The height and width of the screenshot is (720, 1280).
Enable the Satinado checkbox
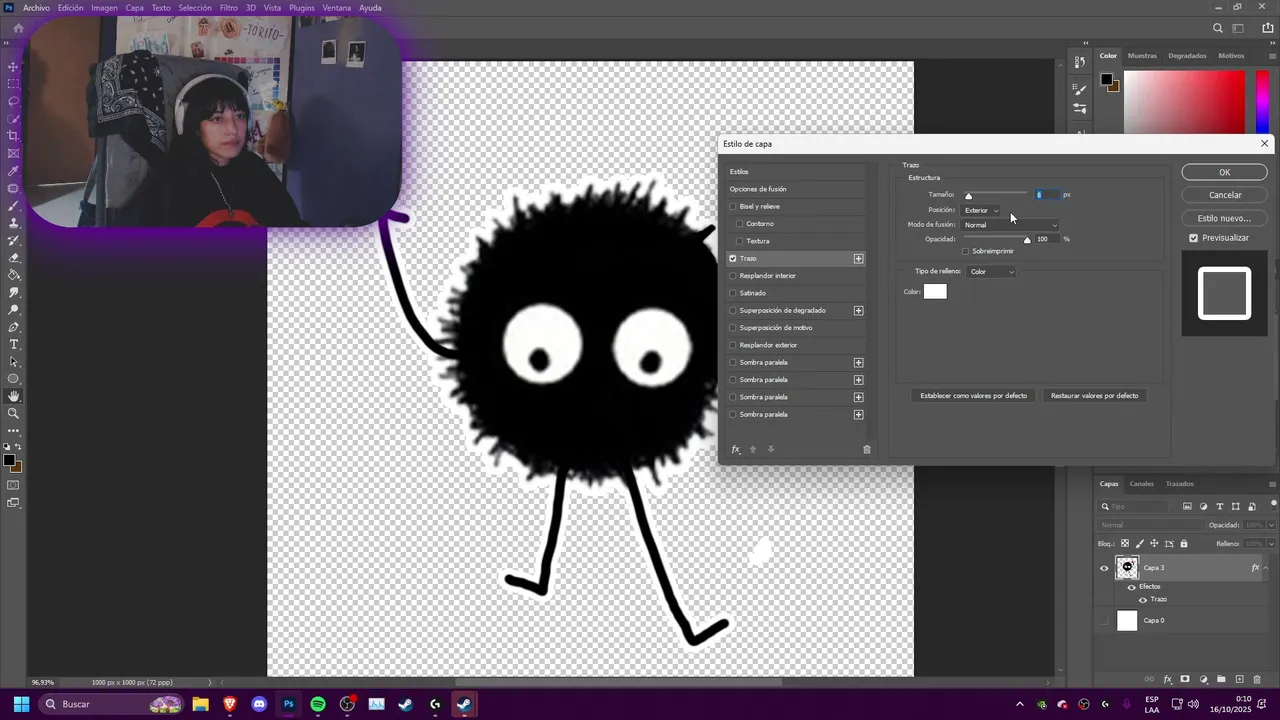tap(733, 293)
